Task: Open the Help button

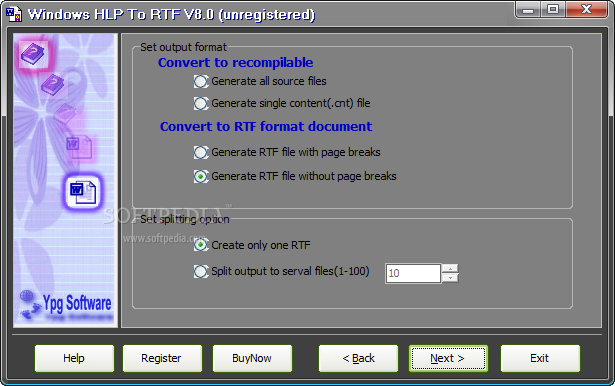Action: tap(74, 358)
